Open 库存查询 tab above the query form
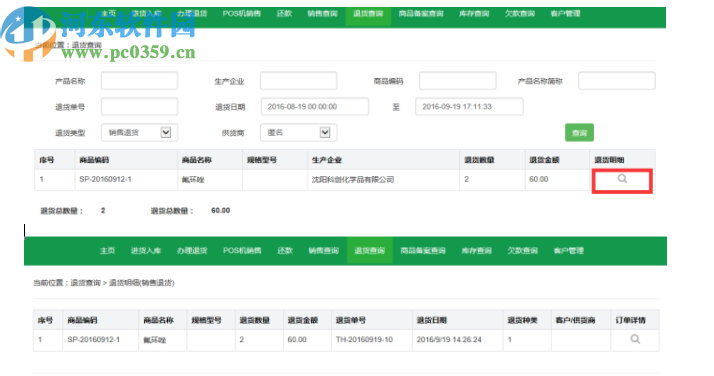This screenshot has width=714, height=376. 474,13
